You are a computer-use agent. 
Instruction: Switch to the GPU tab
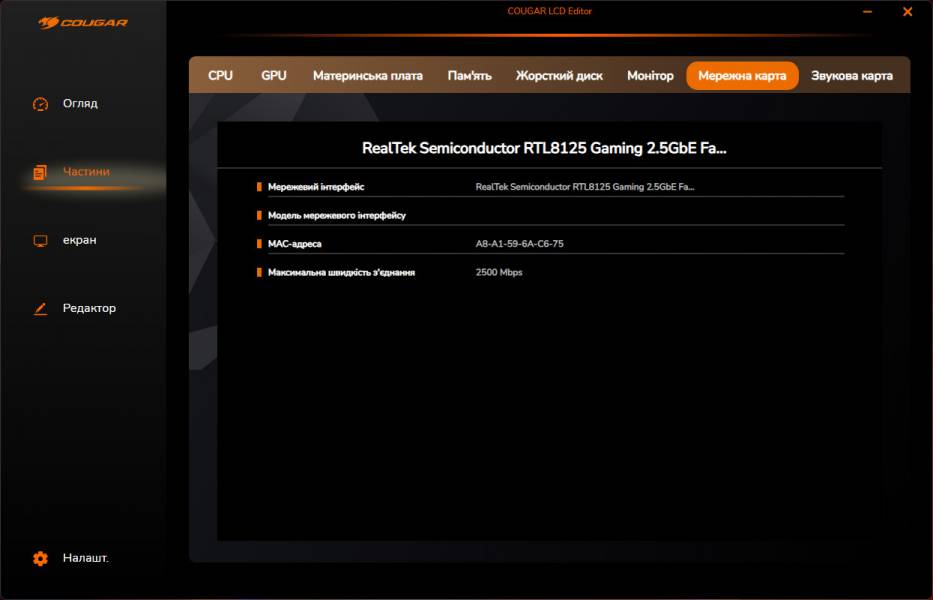coord(273,76)
